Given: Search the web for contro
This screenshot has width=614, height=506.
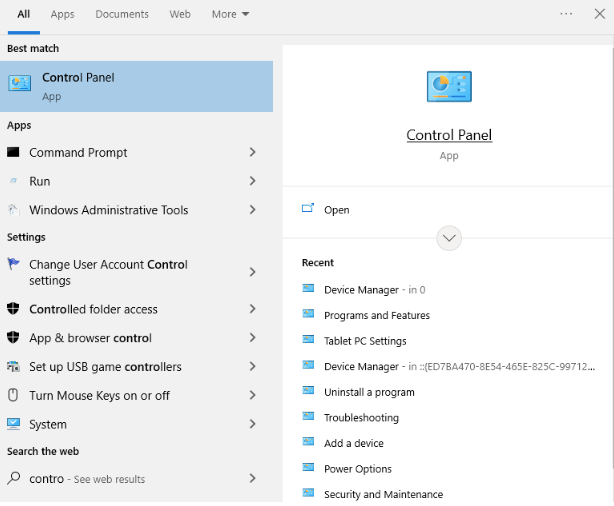Looking at the screenshot, I should (136, 479).
